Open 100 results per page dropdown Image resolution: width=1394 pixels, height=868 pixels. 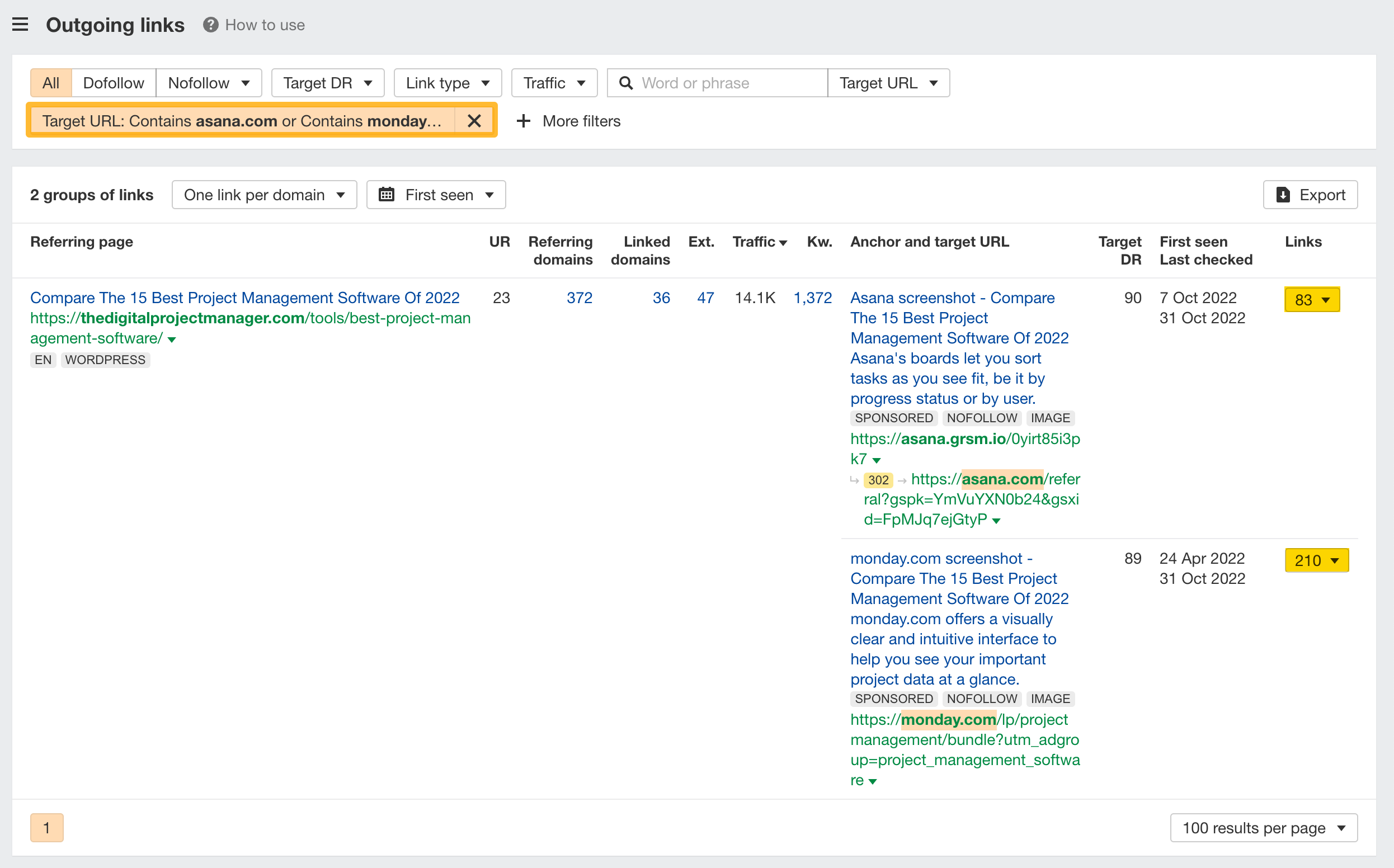pyautogui.click(x=1264, y=827)
